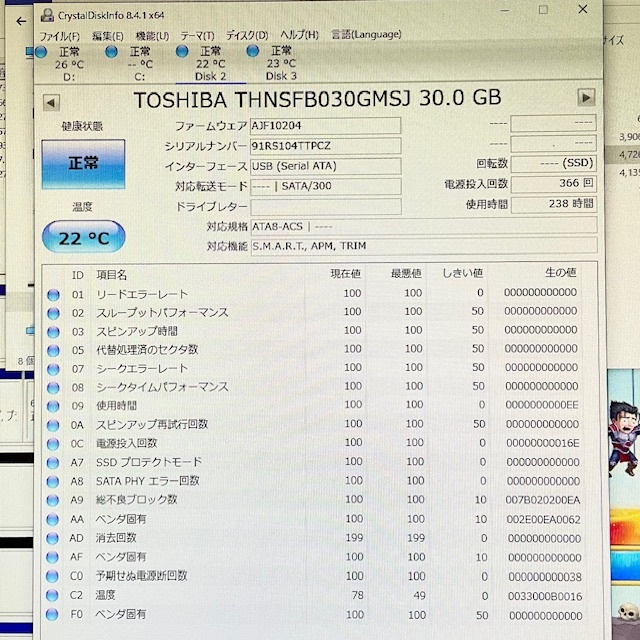The height and width of the screenshot is (640, 640).
Task: Click status icon for 05 代替処理済のセクタ数
Action: point(53,351)
